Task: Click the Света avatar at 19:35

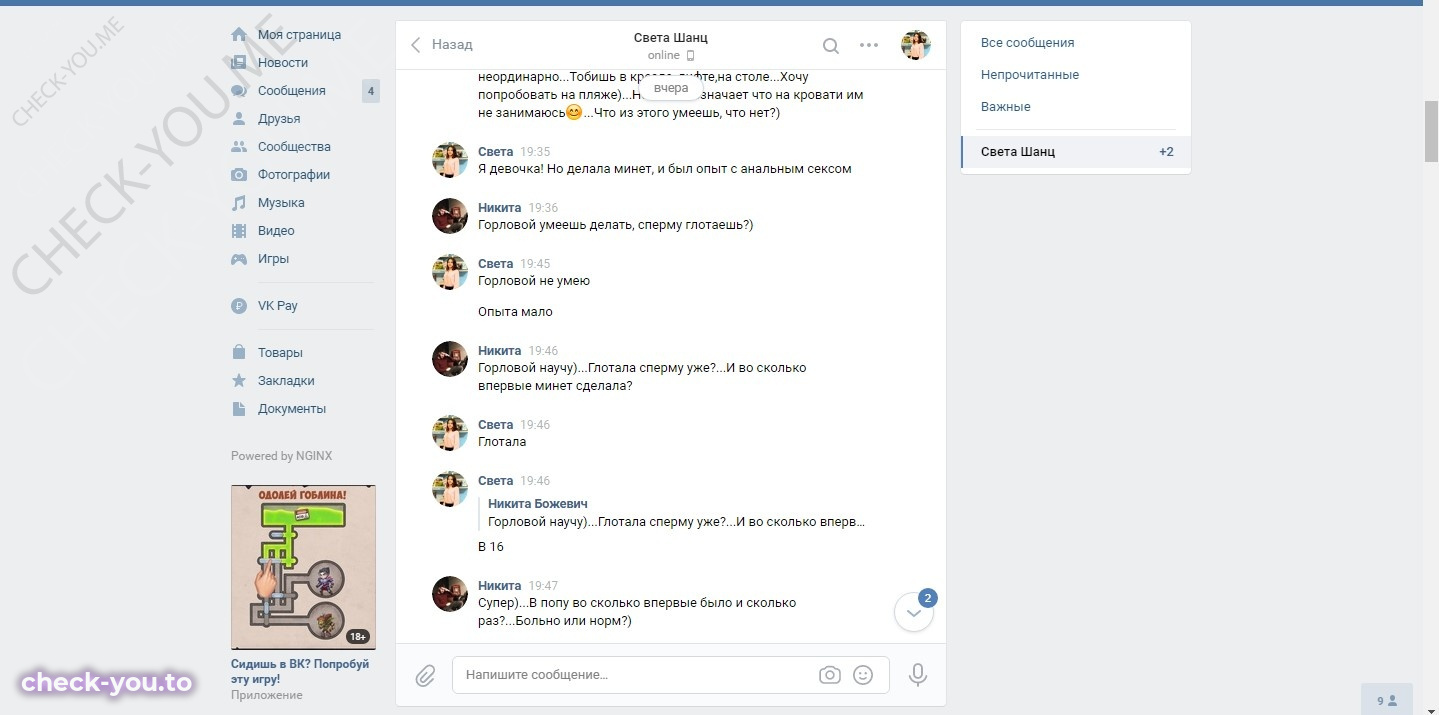Action: click(x=450, y=160)
